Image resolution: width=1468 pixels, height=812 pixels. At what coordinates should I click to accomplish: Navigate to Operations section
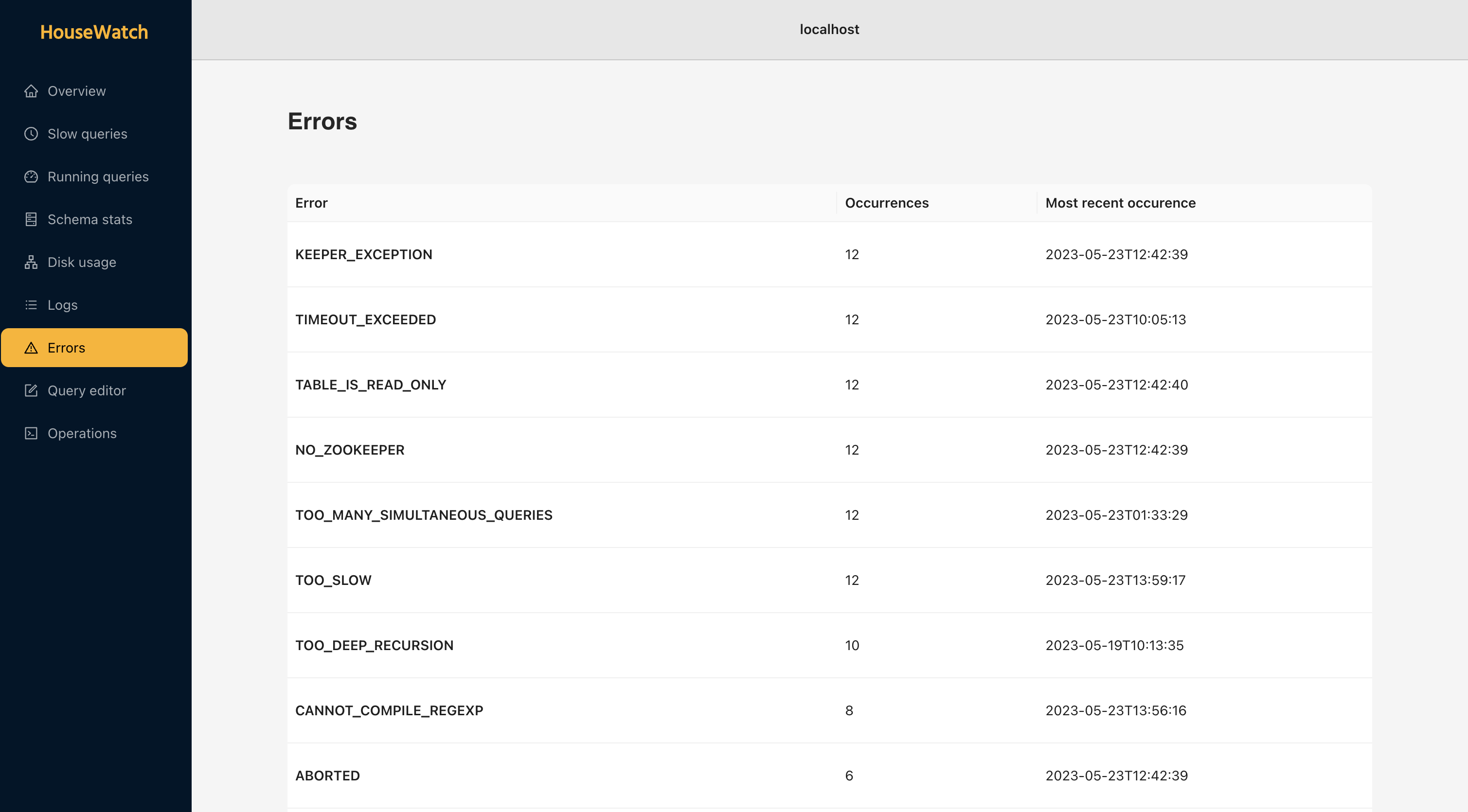click(x=82, y=433)
